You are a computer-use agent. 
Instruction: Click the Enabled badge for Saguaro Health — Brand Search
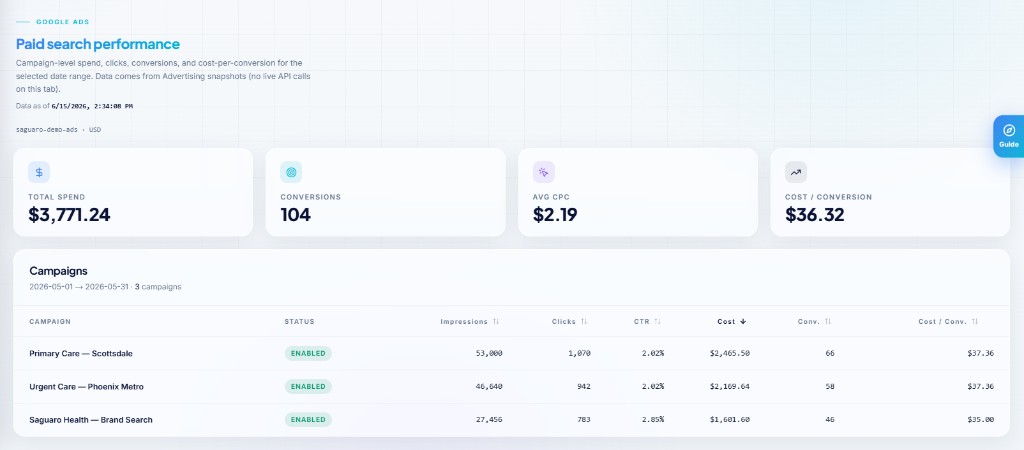click(308, 420)
